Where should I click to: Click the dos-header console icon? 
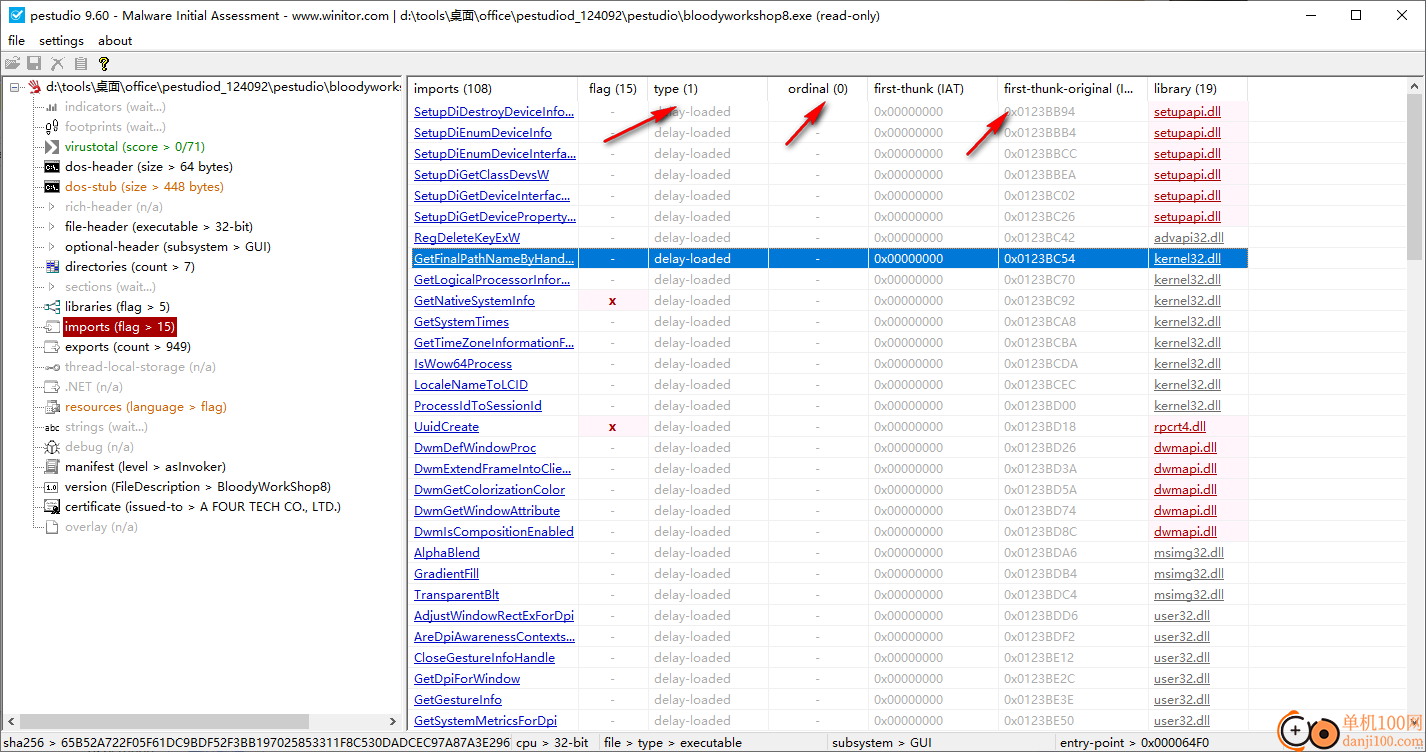pos(52,167)
